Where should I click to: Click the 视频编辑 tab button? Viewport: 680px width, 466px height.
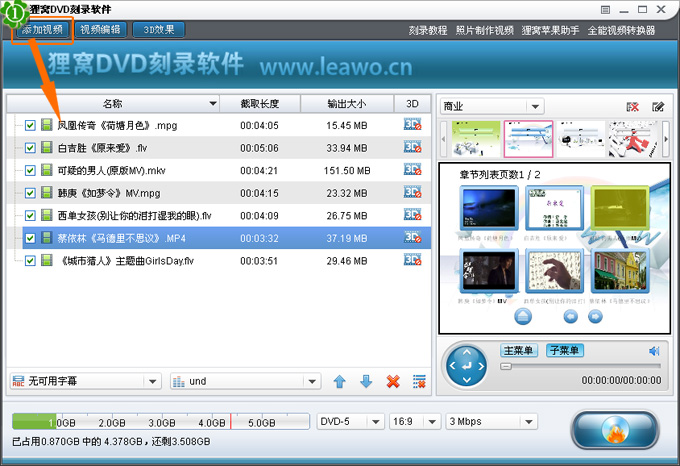click(100, 30)
